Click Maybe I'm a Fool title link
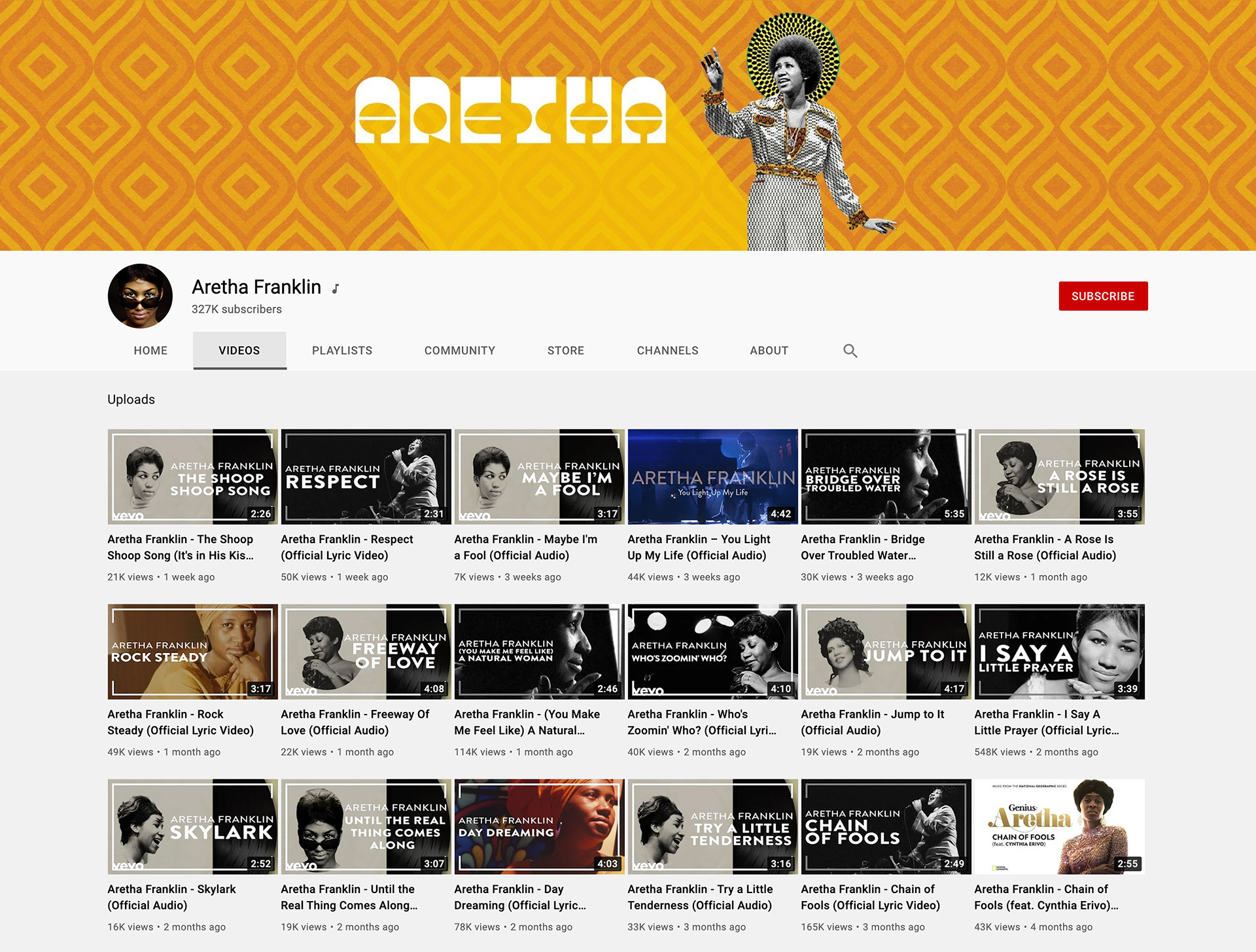The width and height of the screenshot is (1256, 952). [525, 547]
